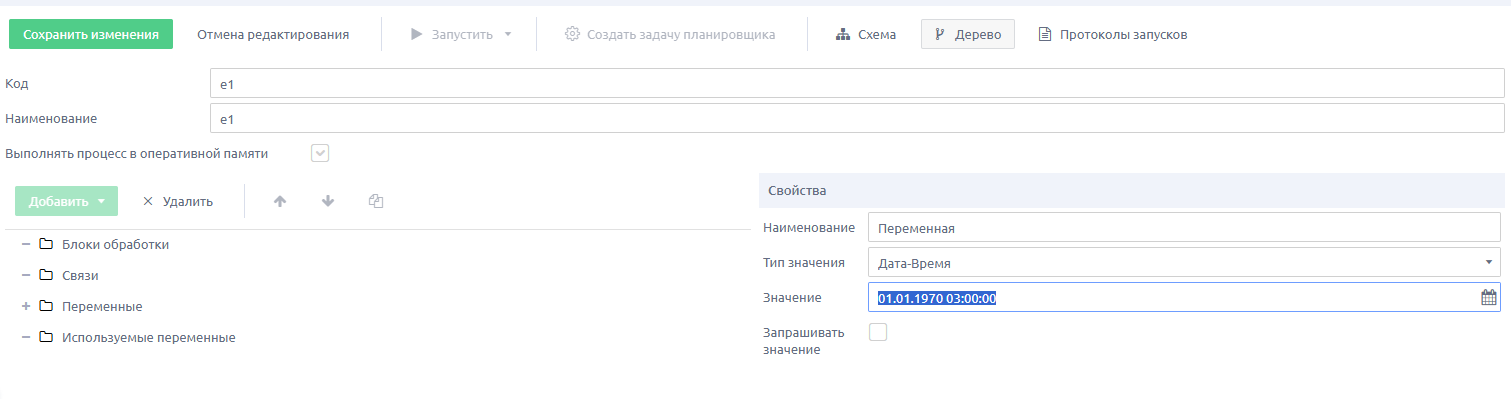Switch to Дерево view
The height and width of the screenshot is (399, 1511).
click(968, 34)
